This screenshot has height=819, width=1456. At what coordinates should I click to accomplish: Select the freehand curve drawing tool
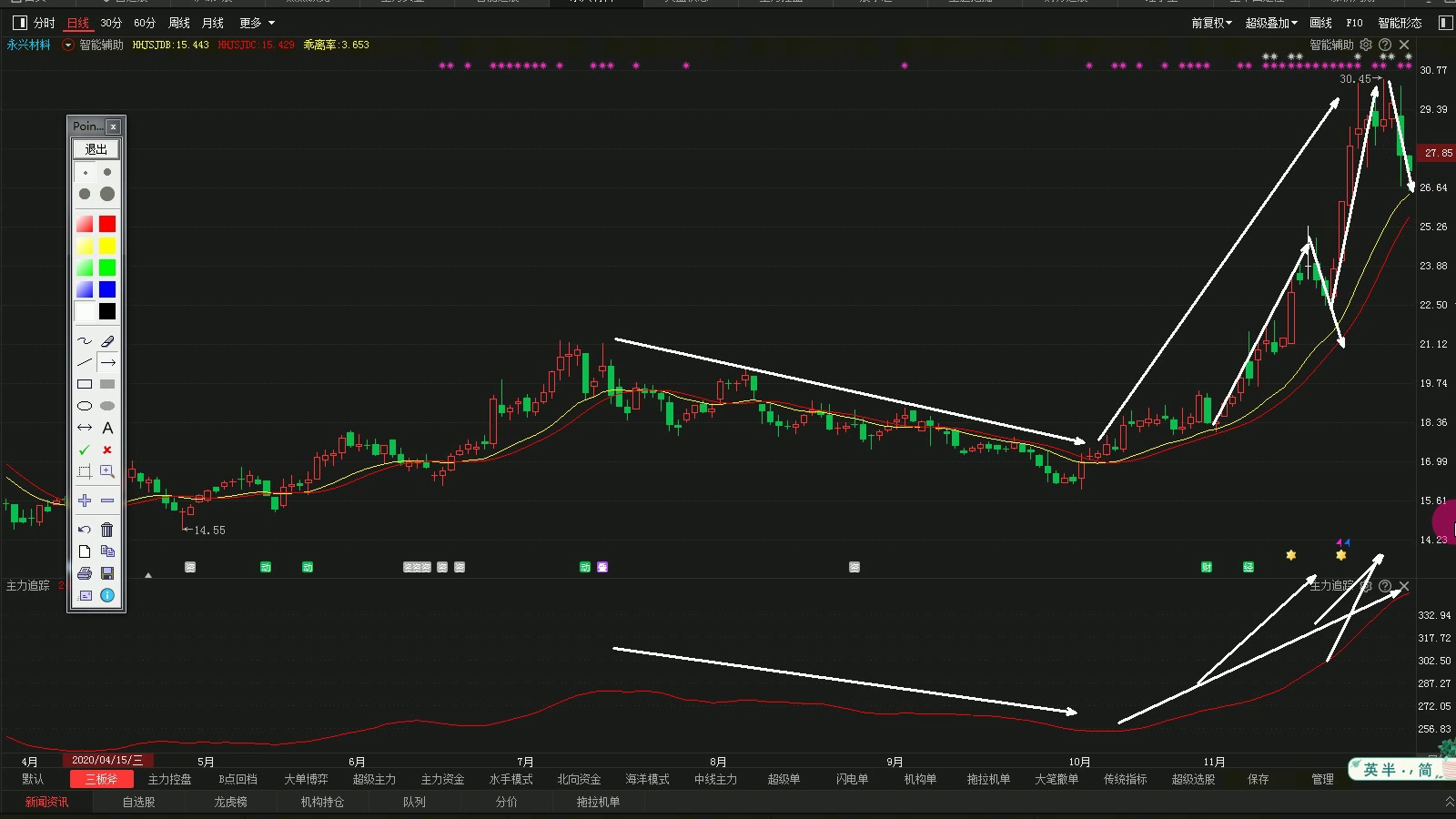(85, 341)
